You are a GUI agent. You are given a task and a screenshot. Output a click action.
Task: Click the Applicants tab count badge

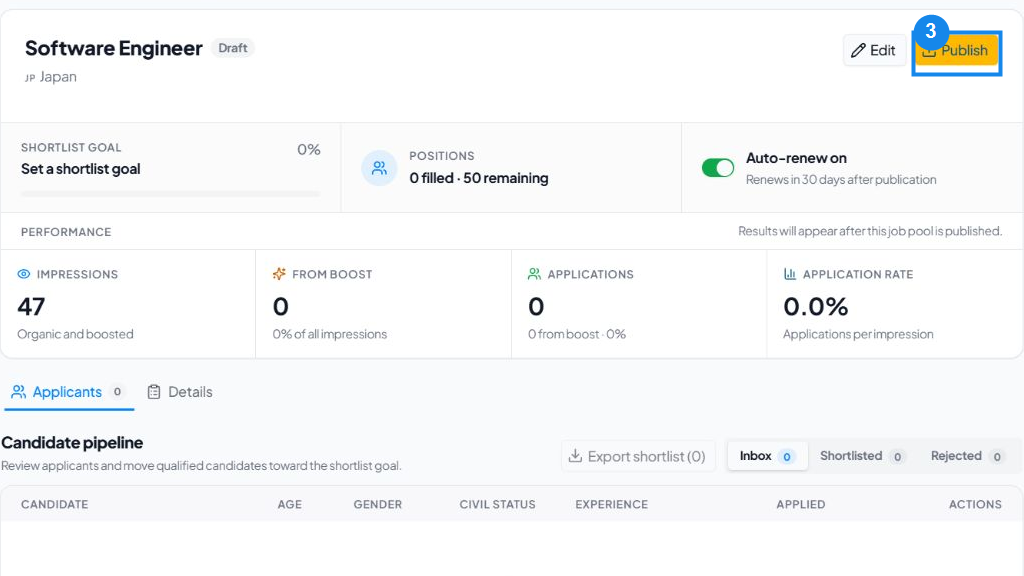(117, 392)
